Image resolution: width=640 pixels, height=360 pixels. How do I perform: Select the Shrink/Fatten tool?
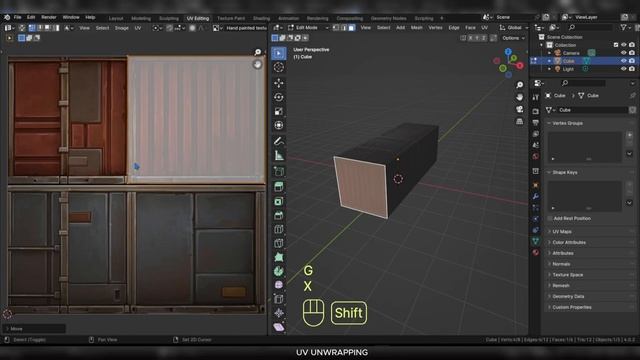tap(279, 313)
